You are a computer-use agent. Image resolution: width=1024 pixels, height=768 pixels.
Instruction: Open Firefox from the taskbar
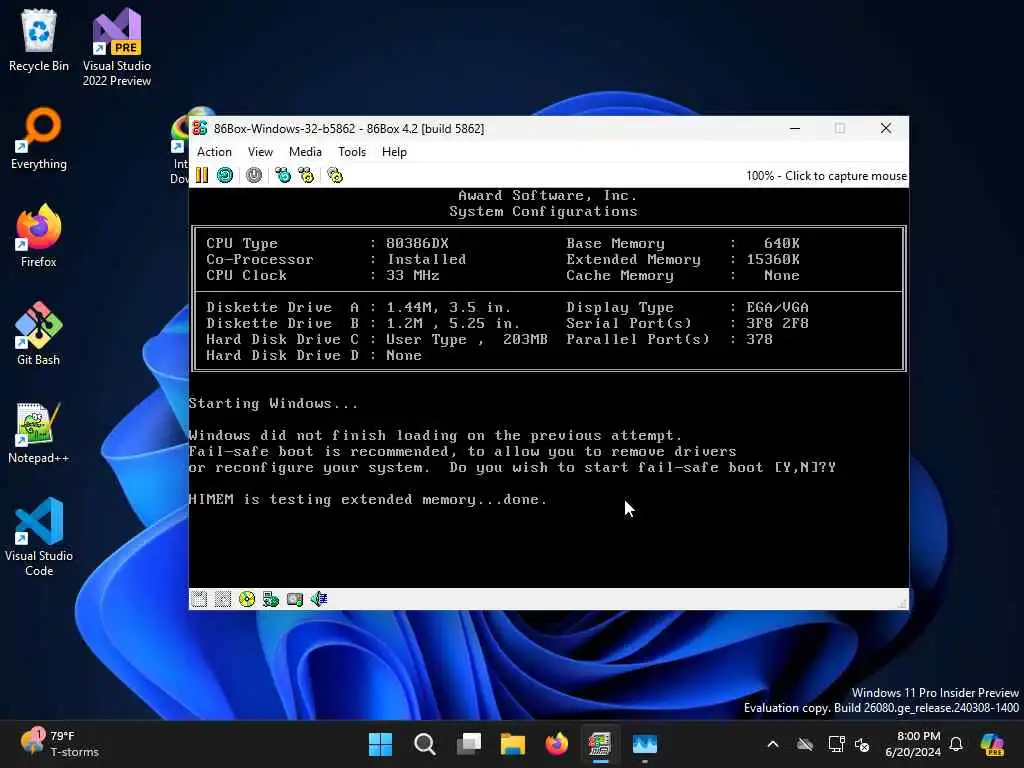click(x=556, y=744)
